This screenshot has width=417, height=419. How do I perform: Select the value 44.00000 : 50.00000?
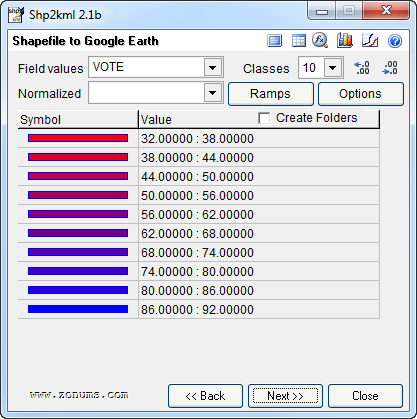(197, 177)
